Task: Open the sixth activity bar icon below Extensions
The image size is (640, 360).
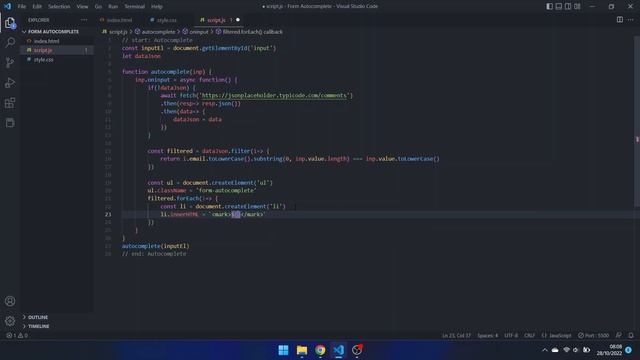Action: [10, 122]
